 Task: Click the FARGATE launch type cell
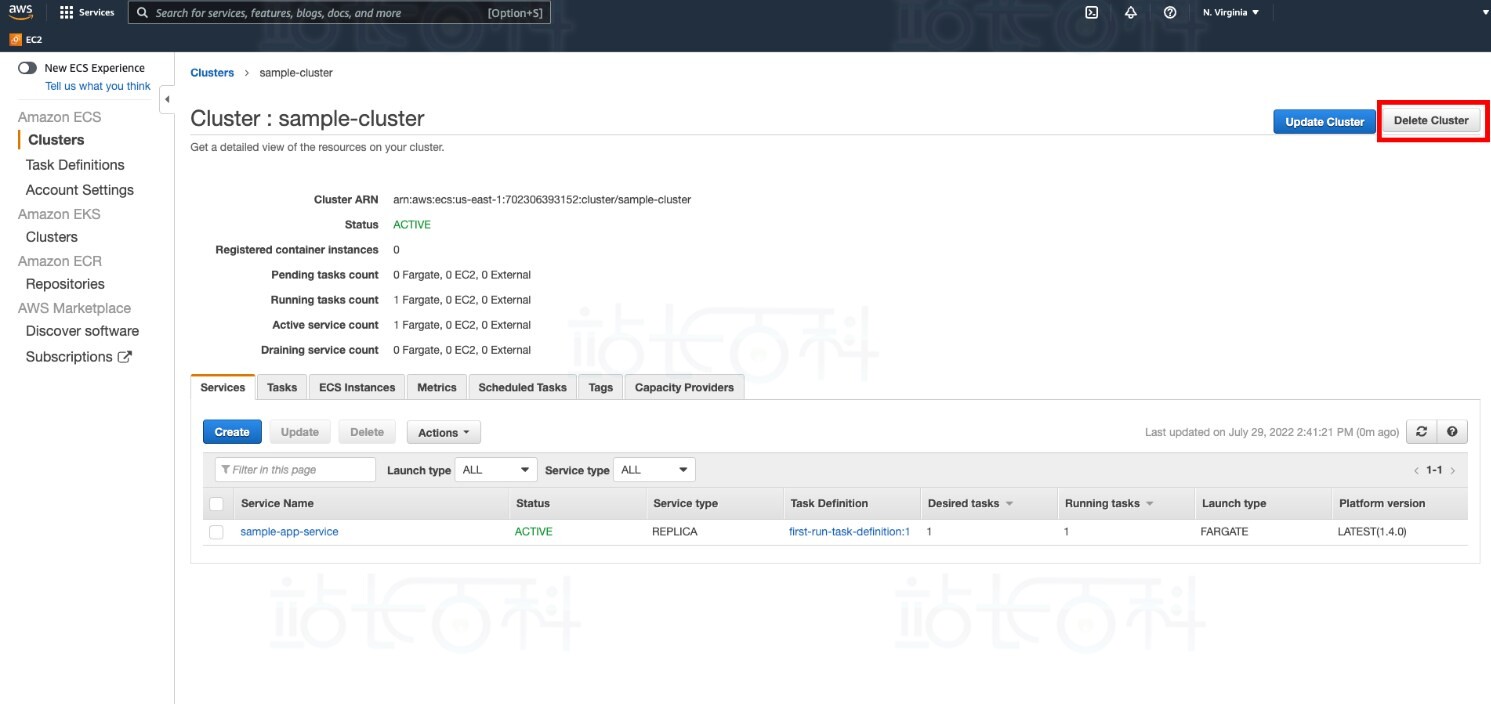(1224, 532)
